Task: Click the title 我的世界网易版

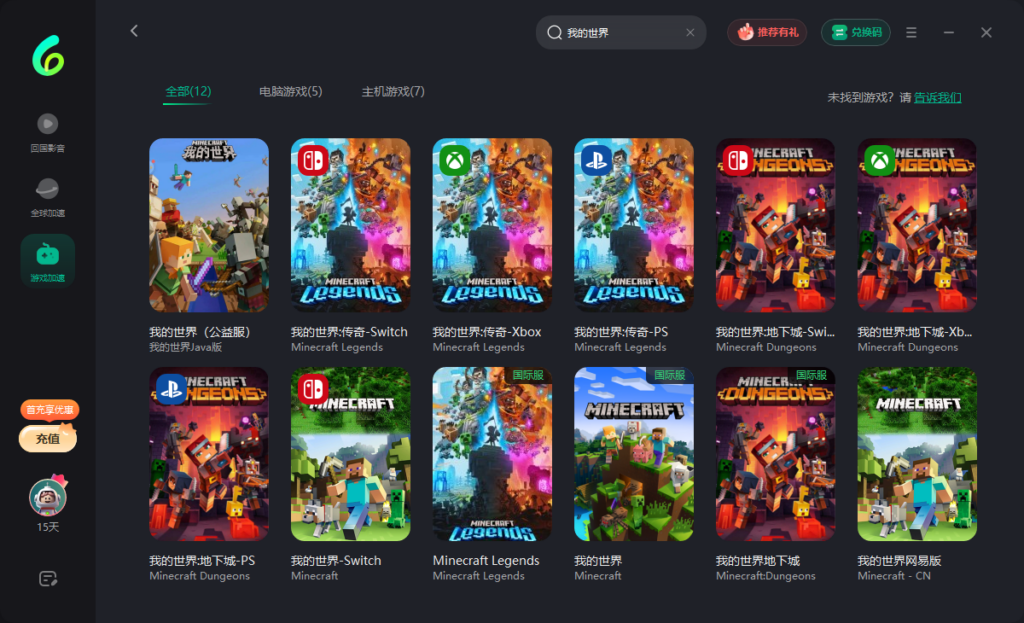Action: click(x=899, y=561)
